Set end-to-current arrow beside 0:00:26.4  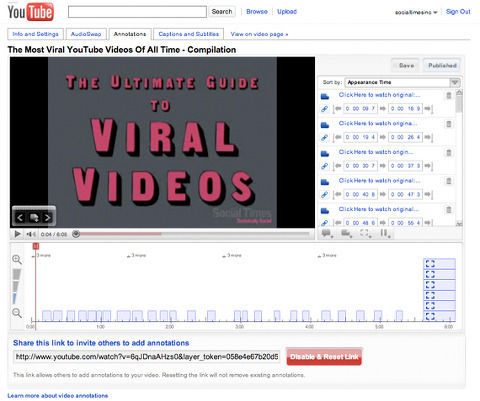(428, 137)
